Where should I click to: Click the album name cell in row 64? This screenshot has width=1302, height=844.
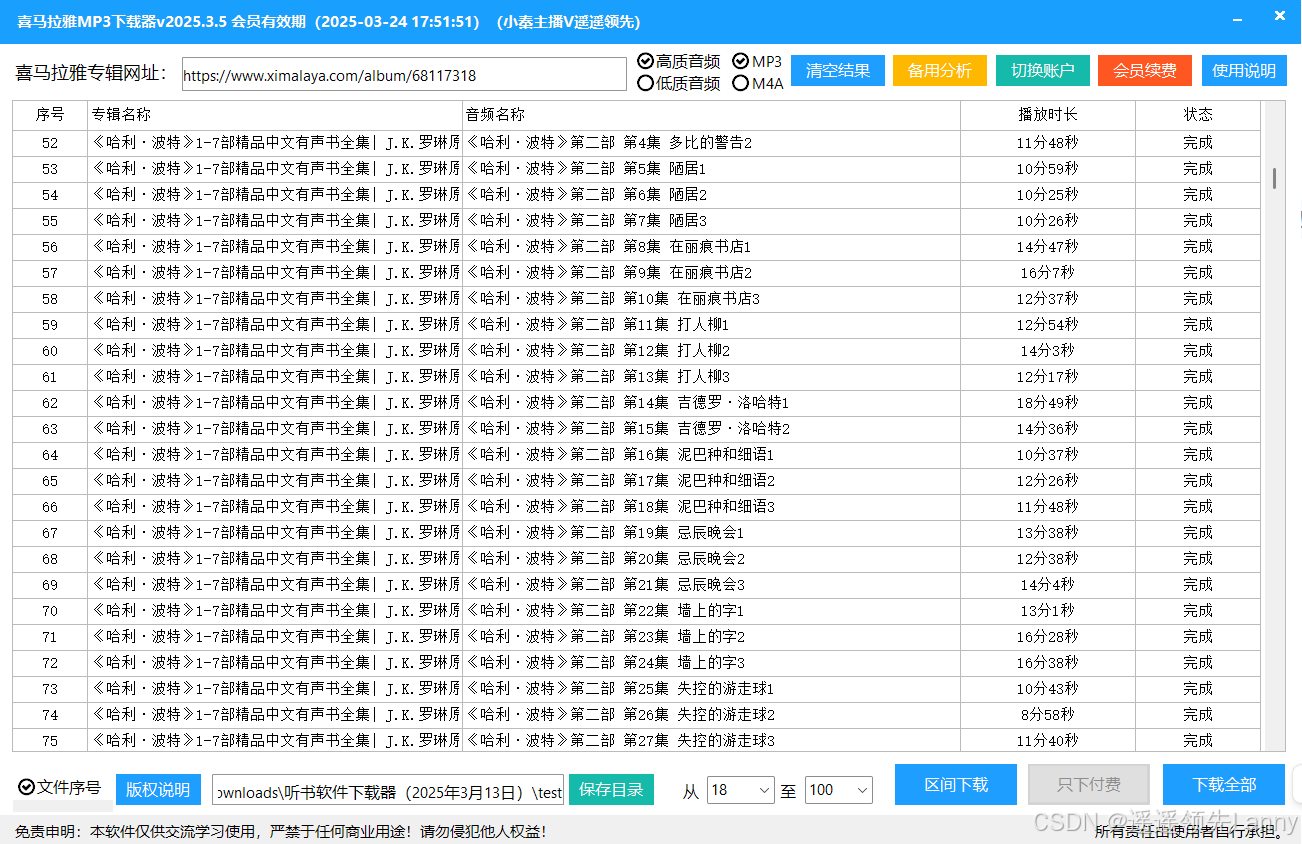275,455
